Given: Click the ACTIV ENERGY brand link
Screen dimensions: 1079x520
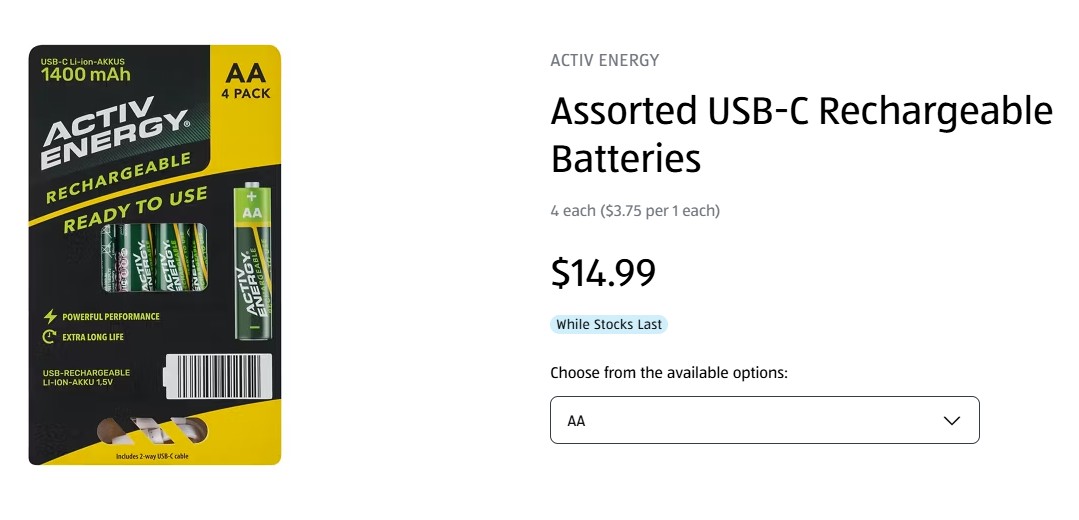Looking at the screenshot, I should point(604,60).
